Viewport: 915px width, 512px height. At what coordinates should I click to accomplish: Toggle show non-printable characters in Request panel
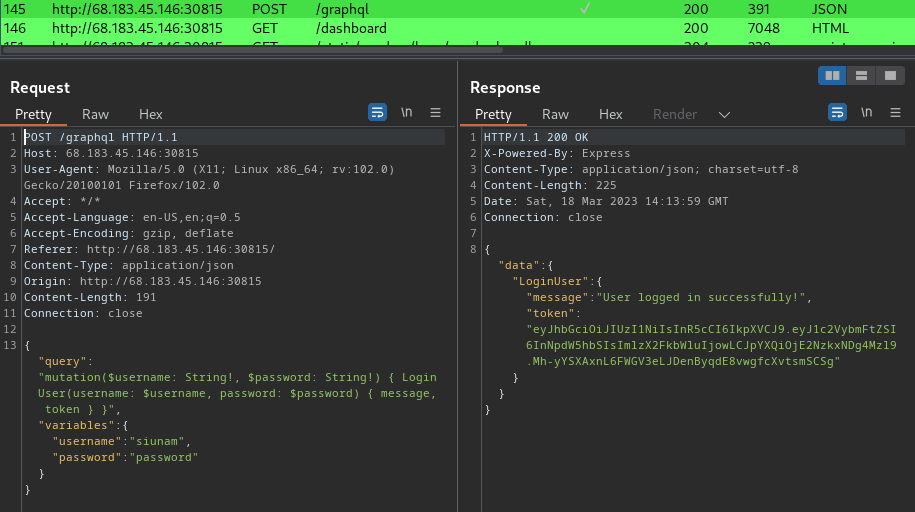click(407, 112)
